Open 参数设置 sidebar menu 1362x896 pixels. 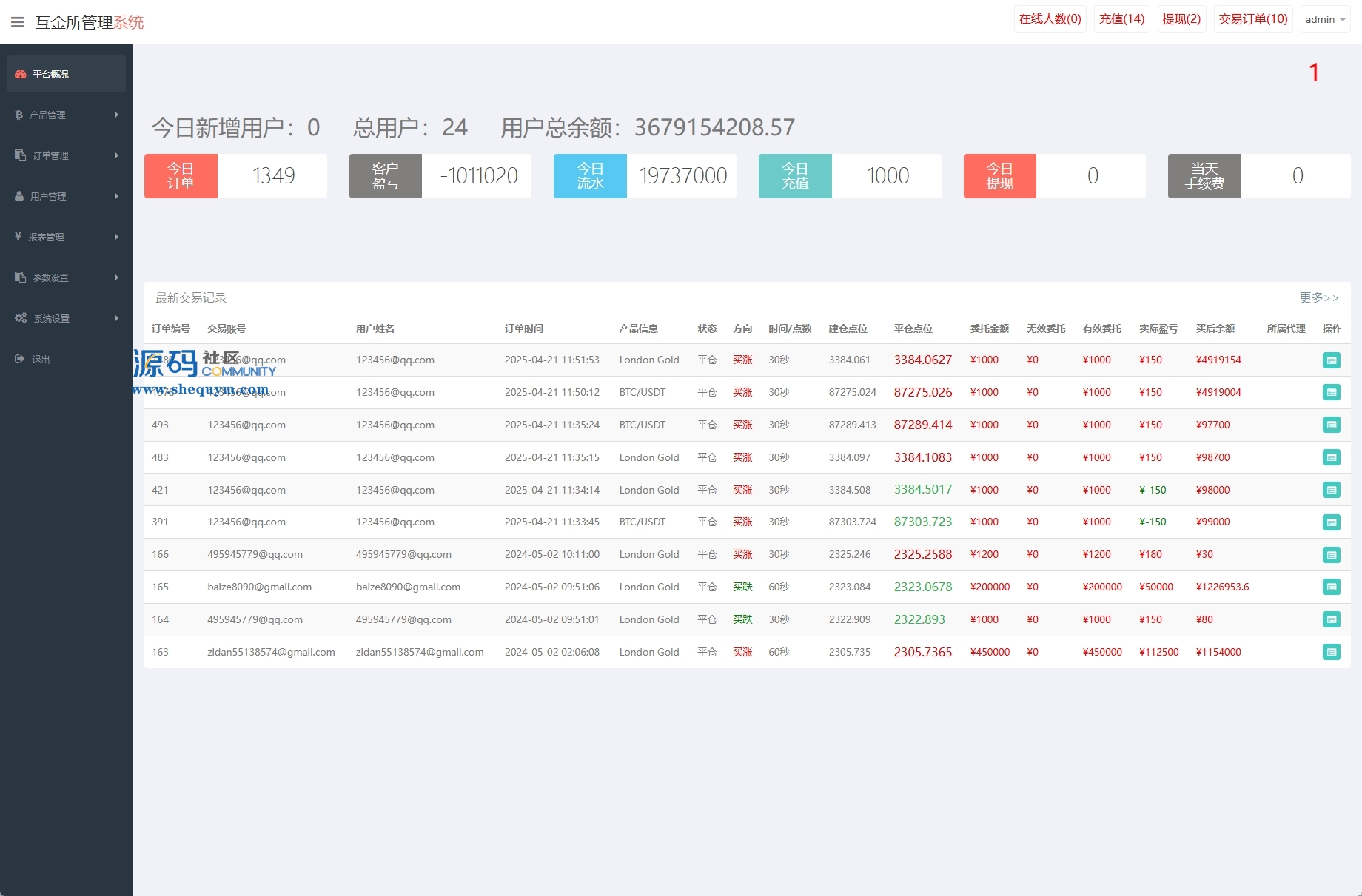pyautogui.click(x=66, y=277)
